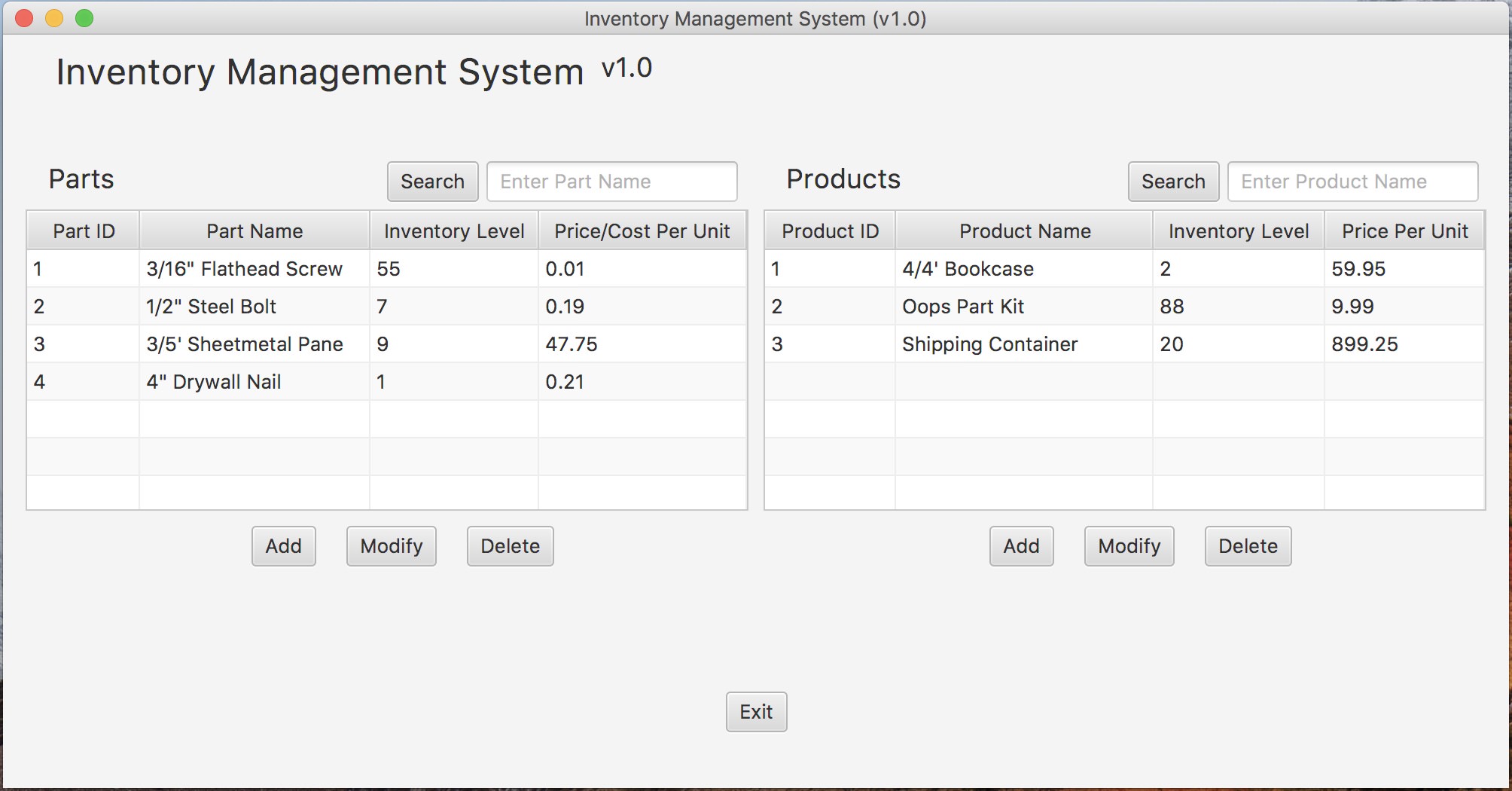Select the 3/16" Flathead Screw row
The width and height of the screenshot is (1512, 791).
[x=386, y=269]
